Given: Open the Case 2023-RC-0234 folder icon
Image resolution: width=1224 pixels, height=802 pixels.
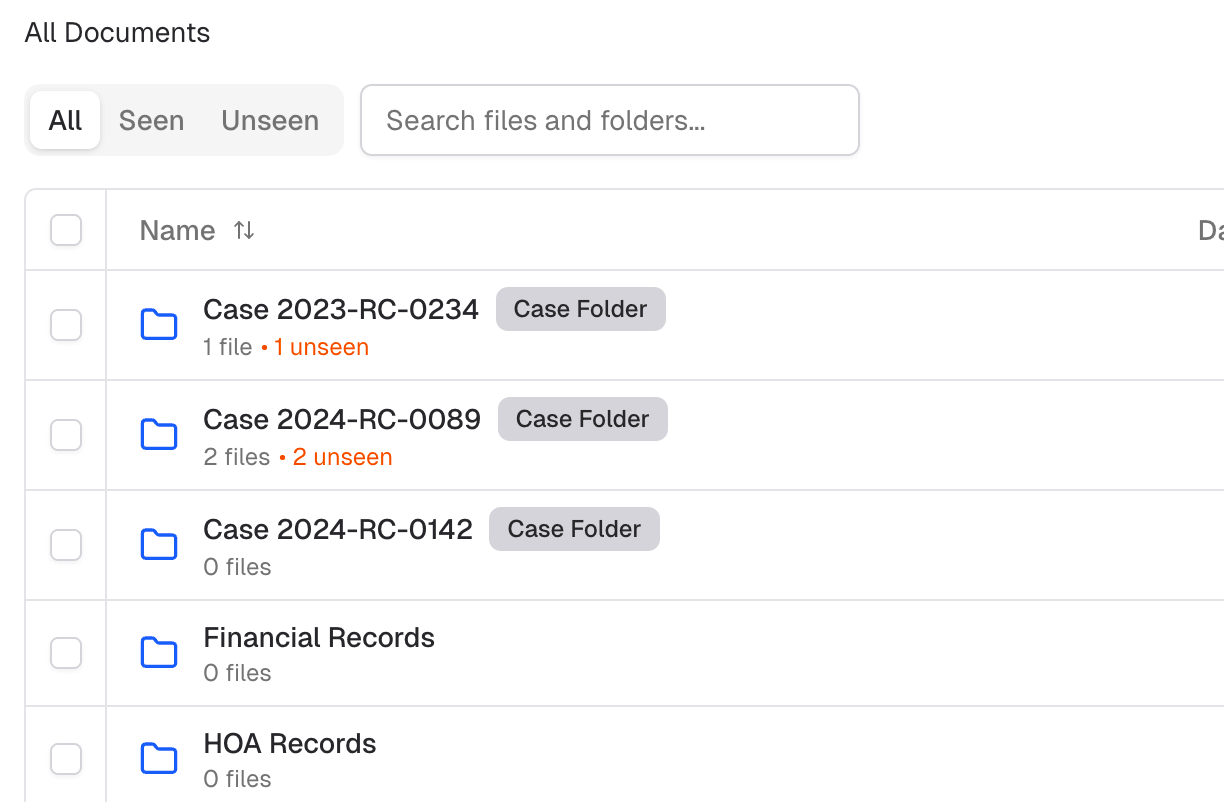Looking at the screenshot, I should pyautogui.click(x=159, y=324).
